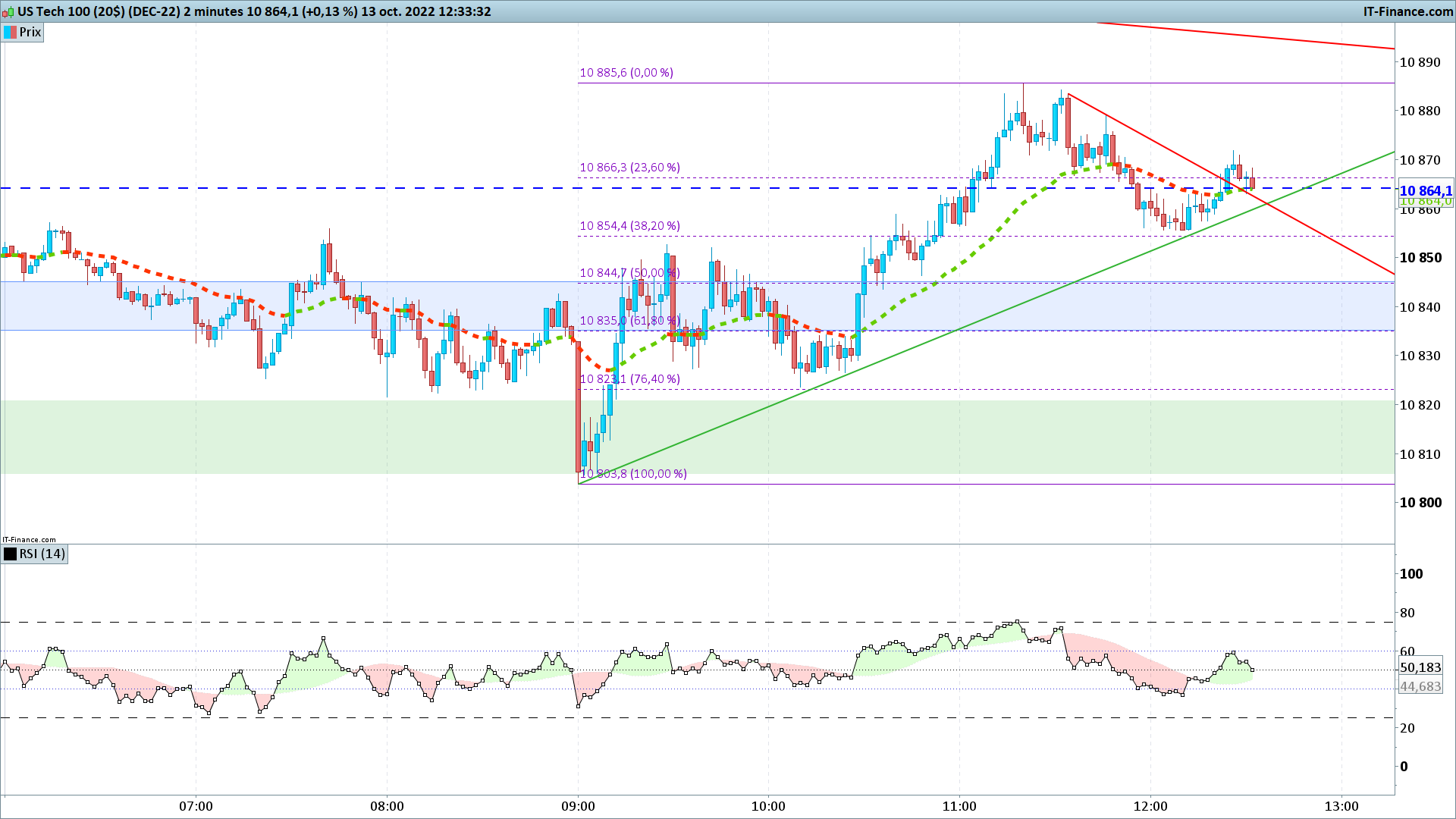Select the 10 854,4 (38,20 %) Fibonacci label
1456x819 pixels.
(x=629, y=226)
